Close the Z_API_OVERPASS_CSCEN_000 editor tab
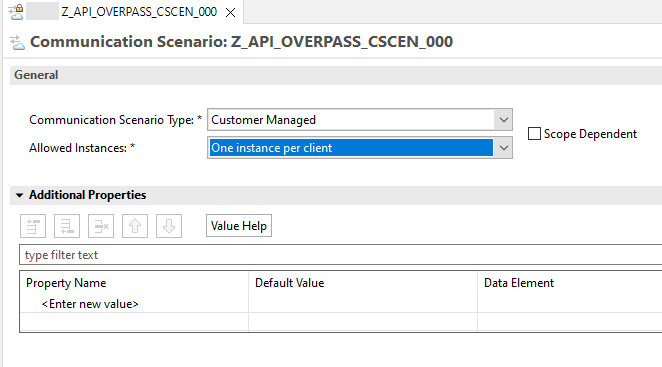 [x=230, y=13]
